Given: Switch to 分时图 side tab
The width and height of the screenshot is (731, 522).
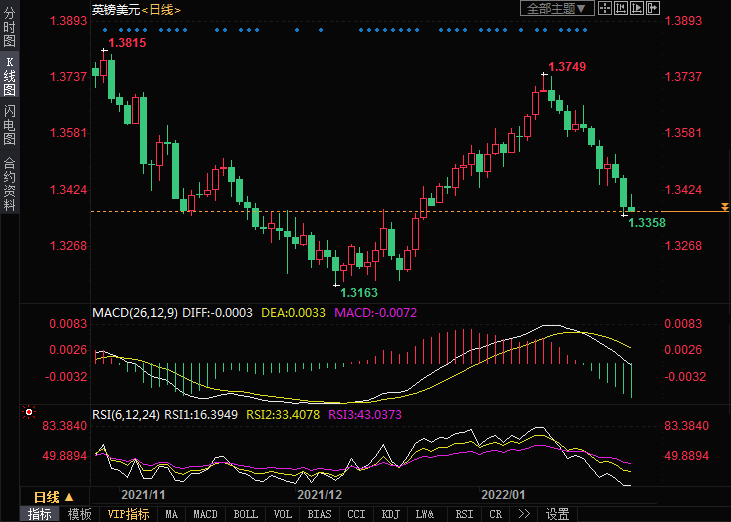Looking at the screenshot, I should [x=9, y=30].
